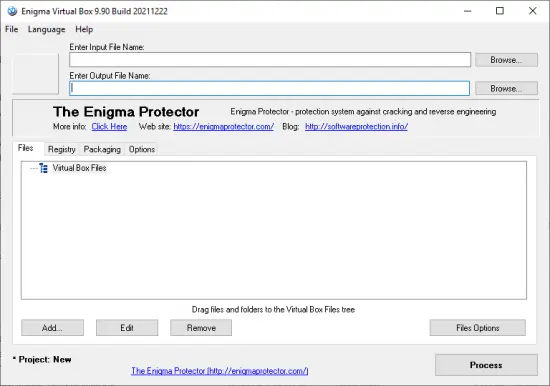Open the Language menu

(47, 29)
